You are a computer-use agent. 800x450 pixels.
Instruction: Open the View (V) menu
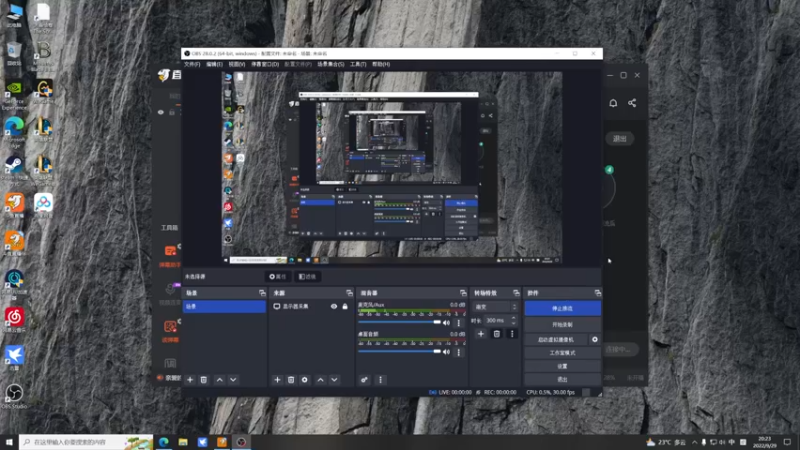[x=237, y=64]
